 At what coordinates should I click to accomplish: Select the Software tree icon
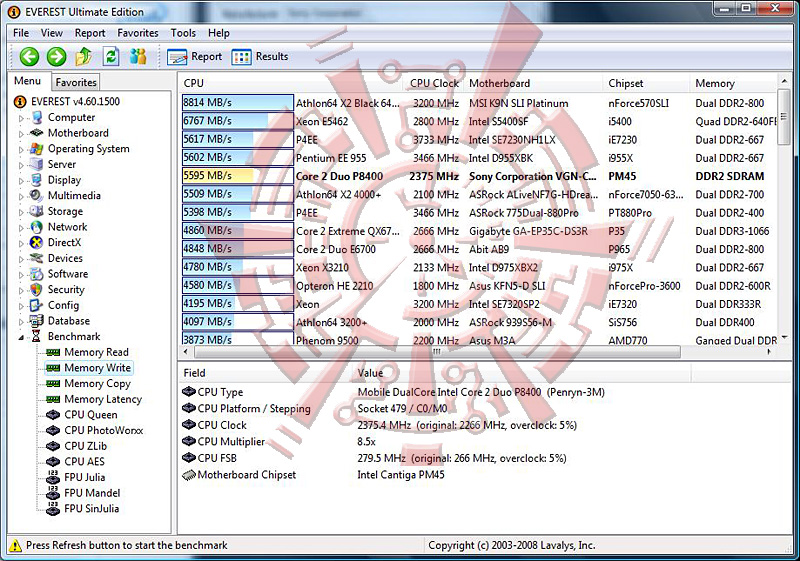tap(37, 274)
